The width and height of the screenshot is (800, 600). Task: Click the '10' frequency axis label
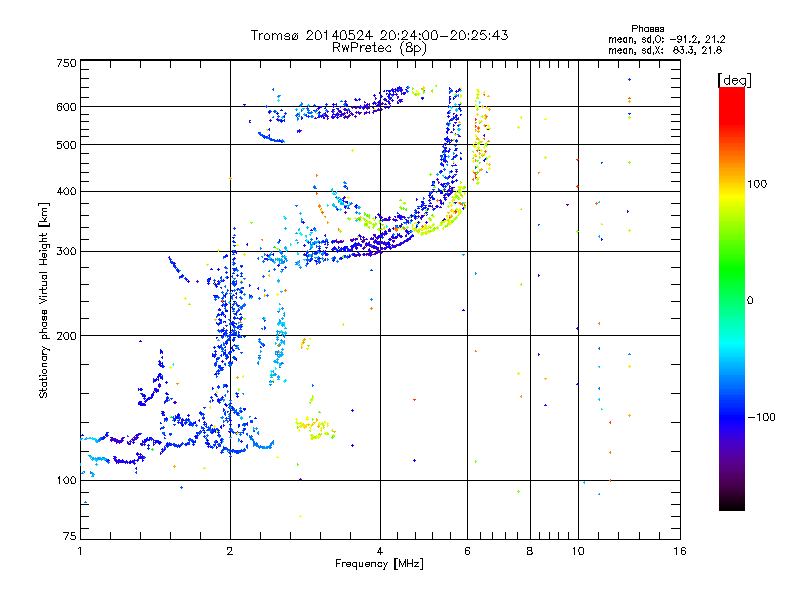tap(578, 551)
